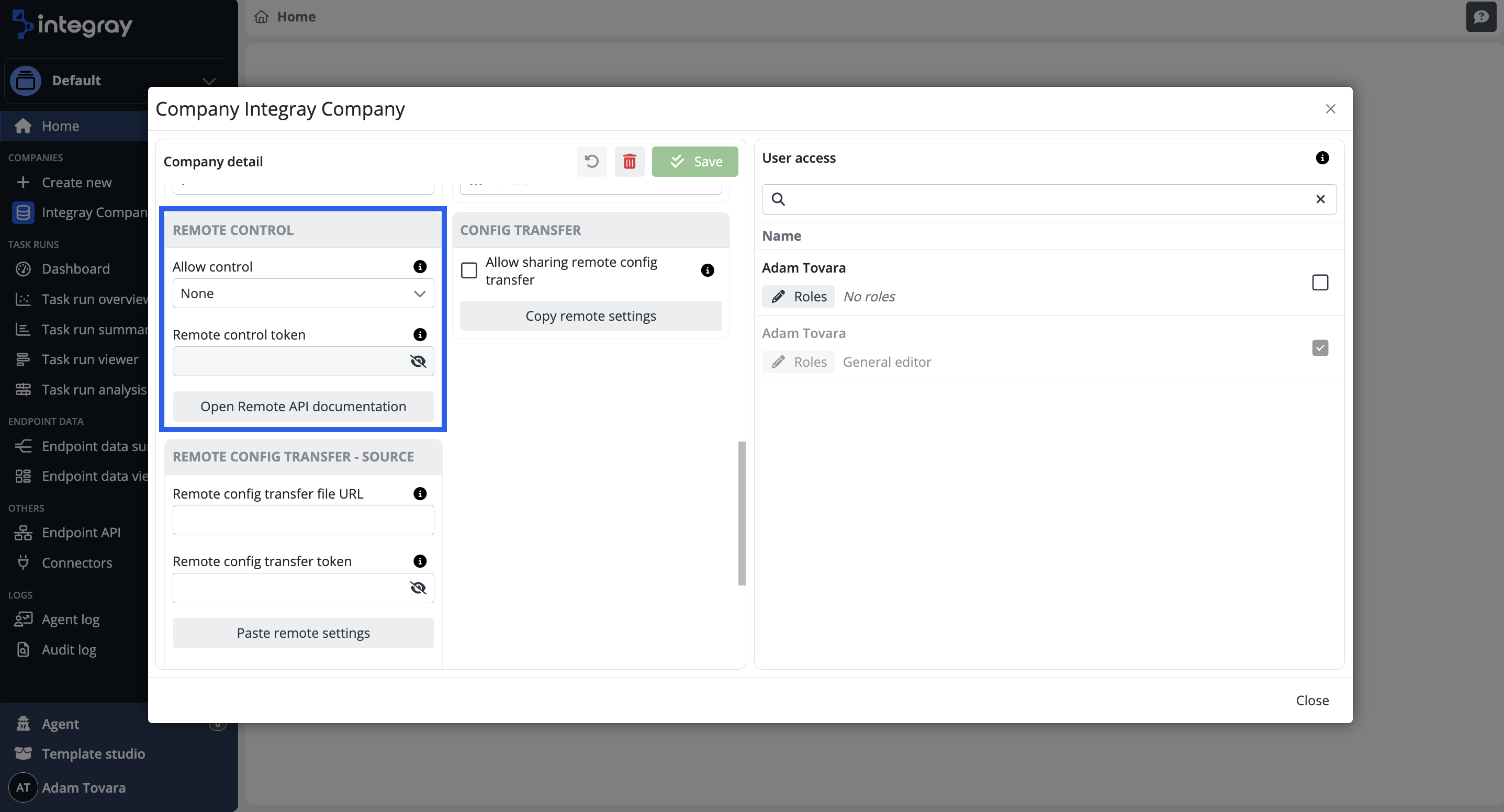Click info icon for Remote config transfer file URL
The width and height of the screenshot is (1504, 812).
(x=419, y=494)
